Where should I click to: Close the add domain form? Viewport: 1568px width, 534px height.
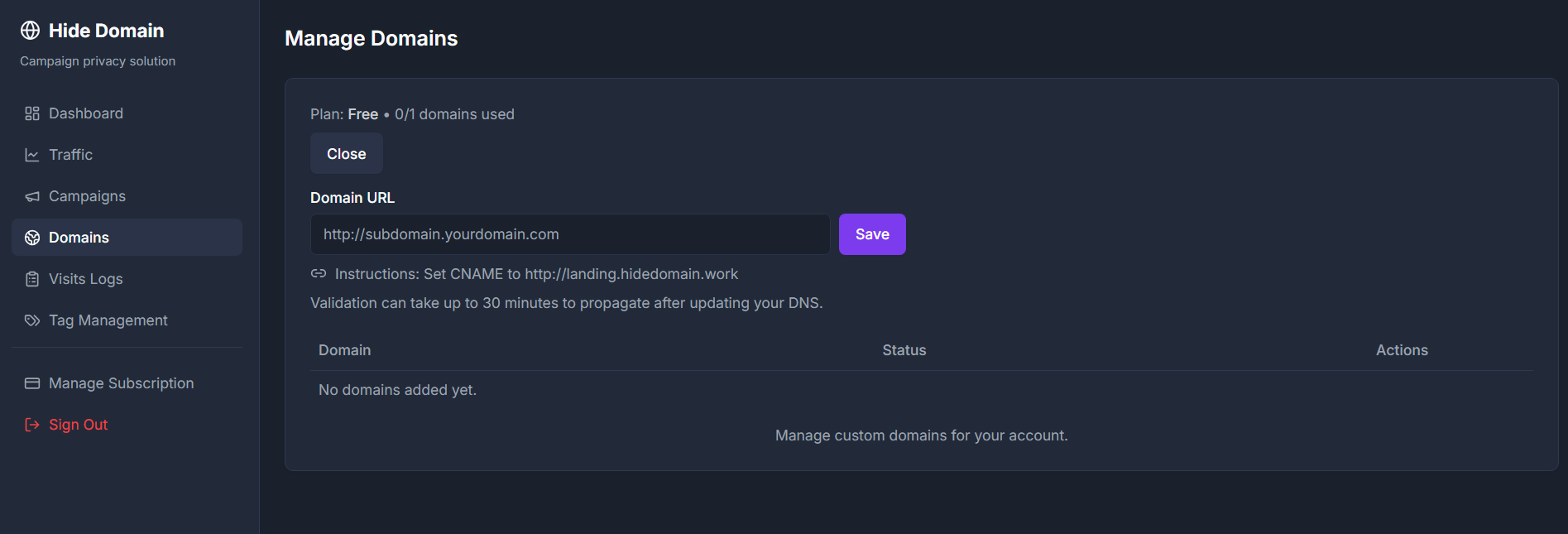346,153
